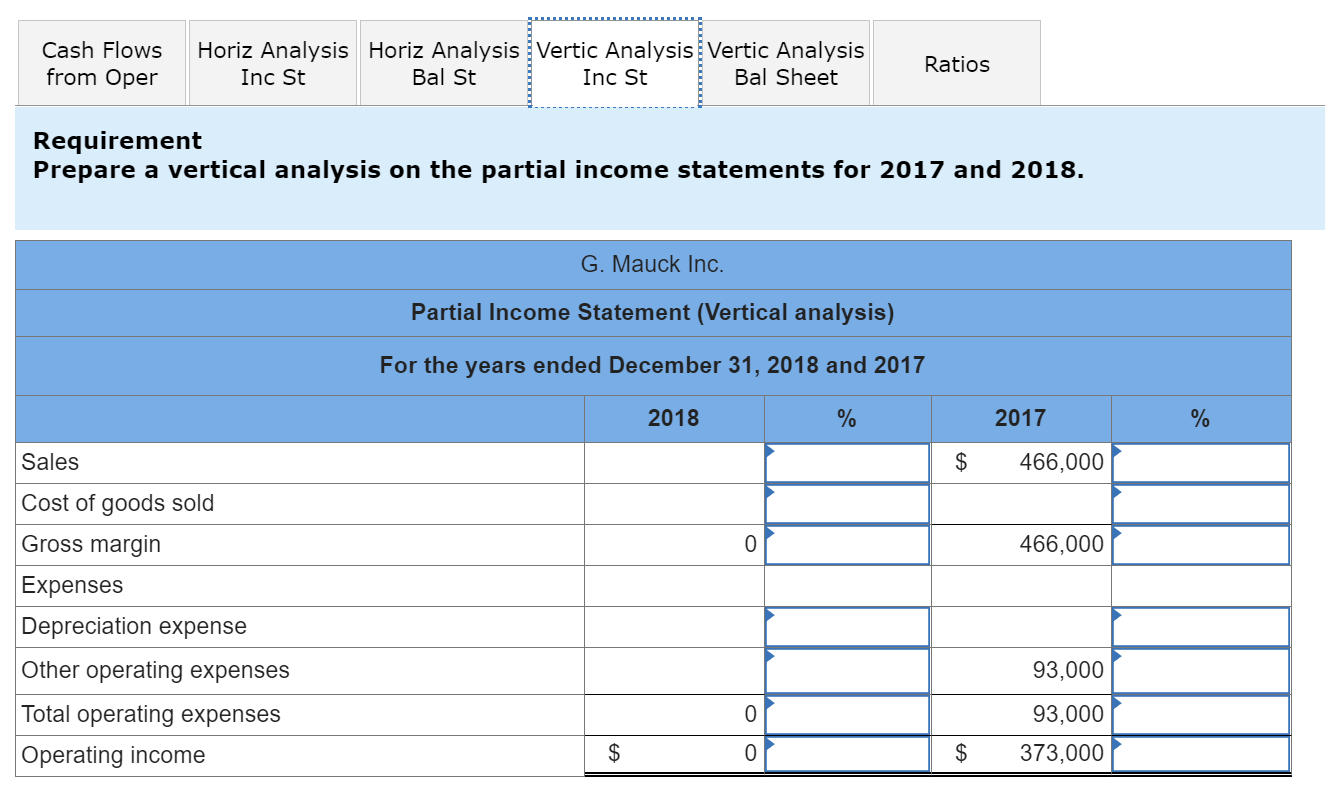The width and height of the screenshot is (1325, 794).
Task: Select the Partial Income Statement (Vertical analysis) heading
Action: tap(653, 313)
